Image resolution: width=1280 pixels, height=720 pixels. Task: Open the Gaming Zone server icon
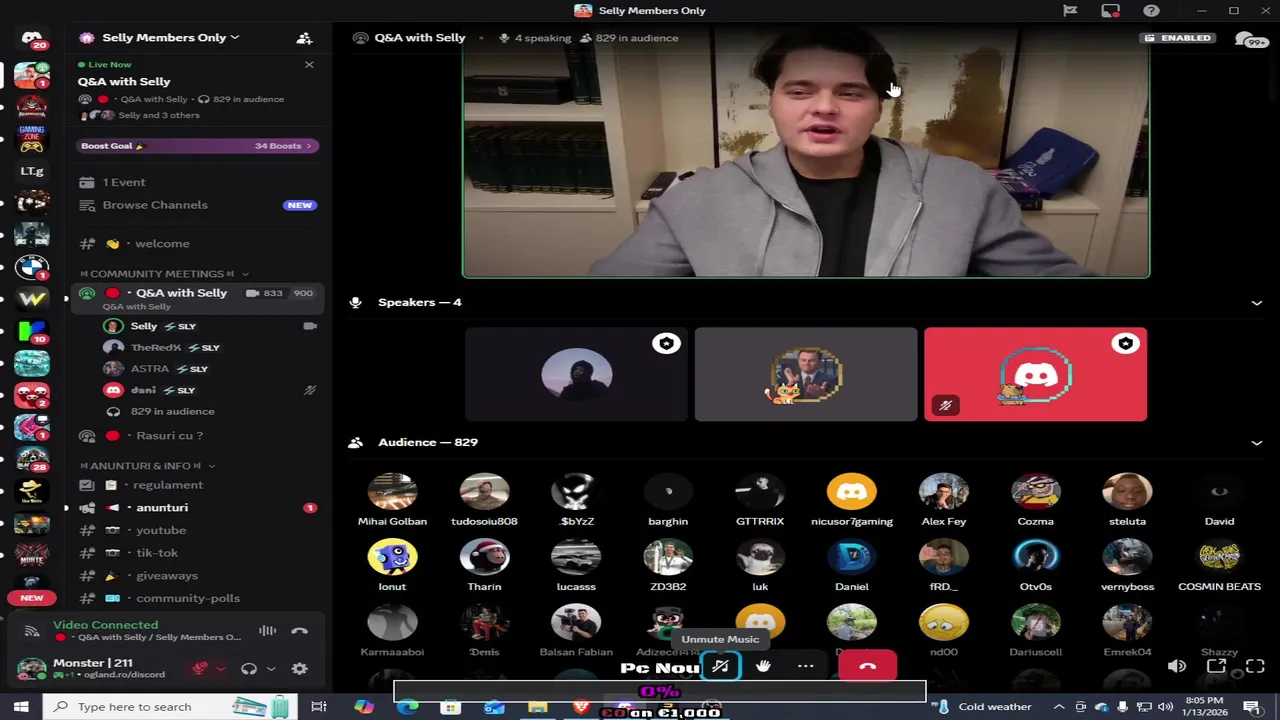(32, 137)
